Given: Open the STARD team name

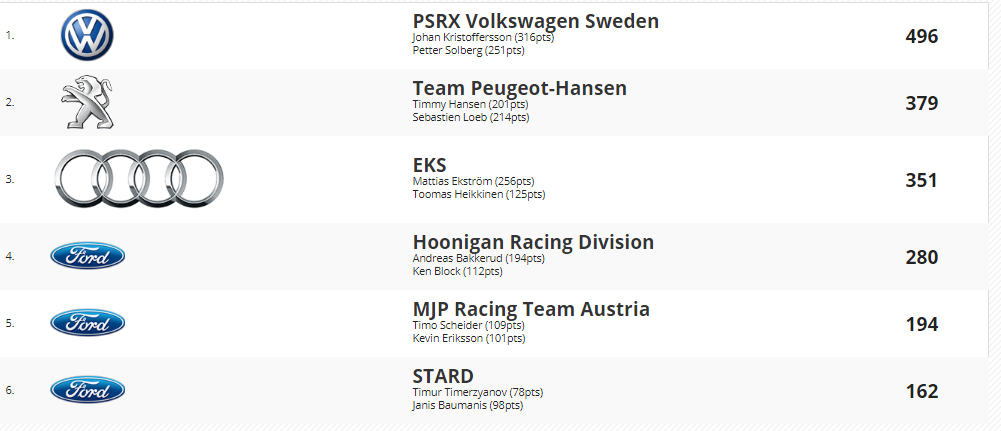Looking at the screenshot, I should click(x=443, y=376).
